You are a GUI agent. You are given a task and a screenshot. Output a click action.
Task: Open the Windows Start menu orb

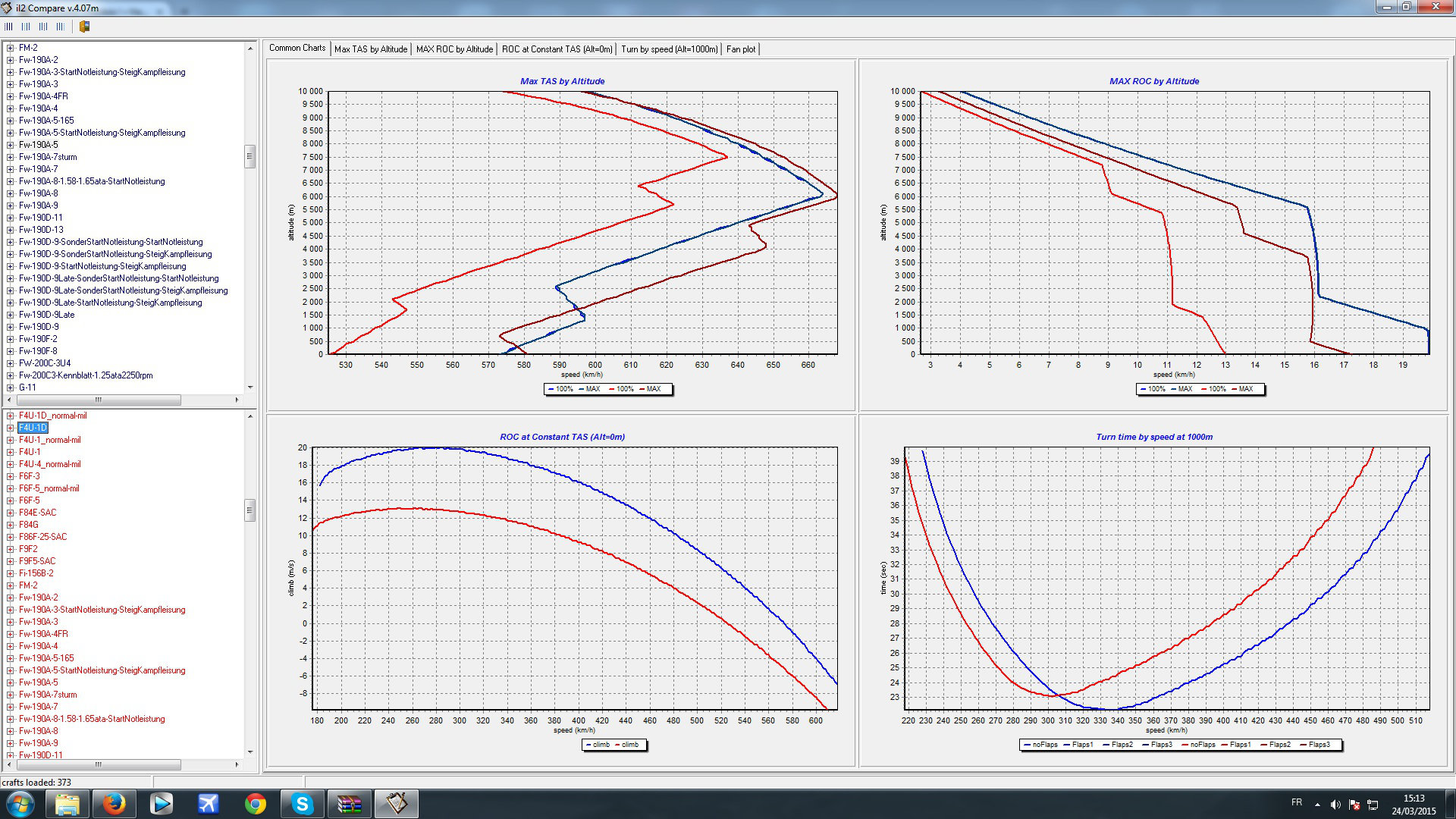20,804
